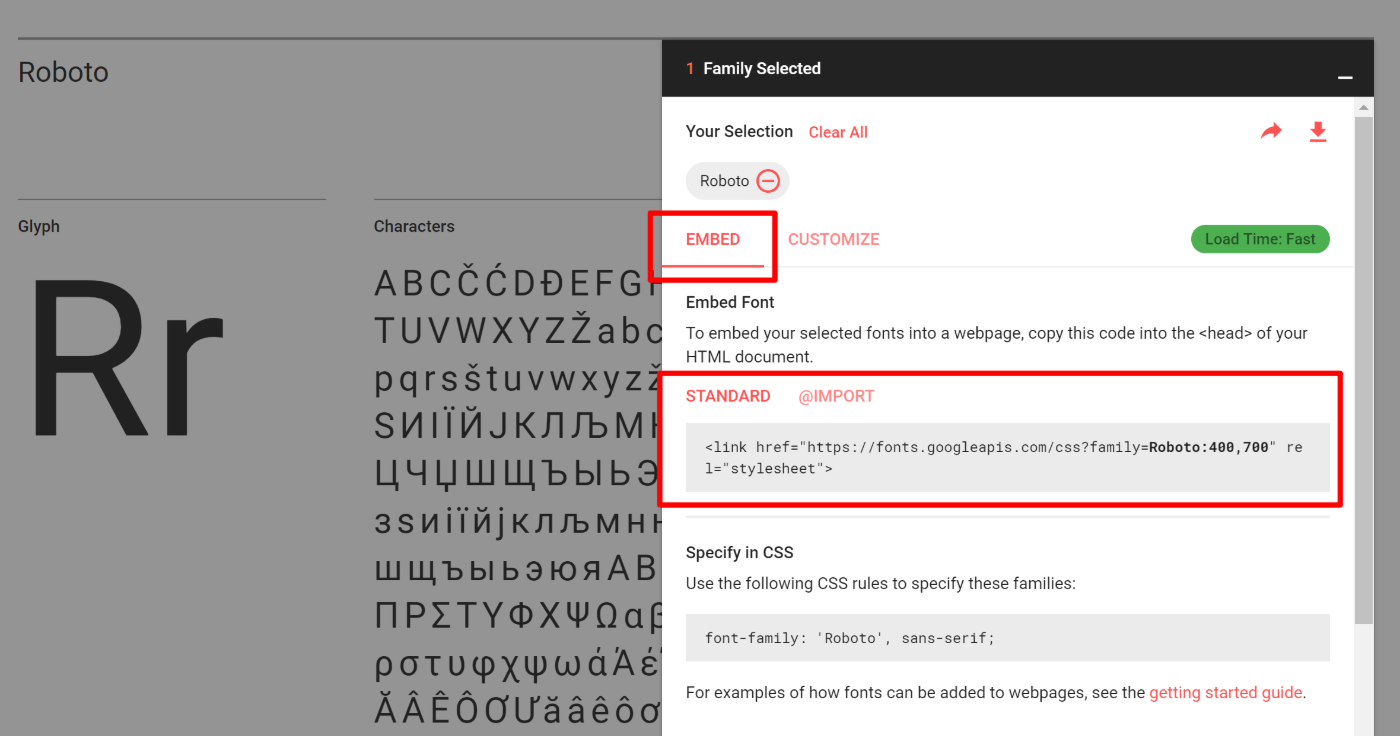This screenshot has width=1400, height=736.
Task: Select the STANDARD embed option
Action: tap(728, 396)
